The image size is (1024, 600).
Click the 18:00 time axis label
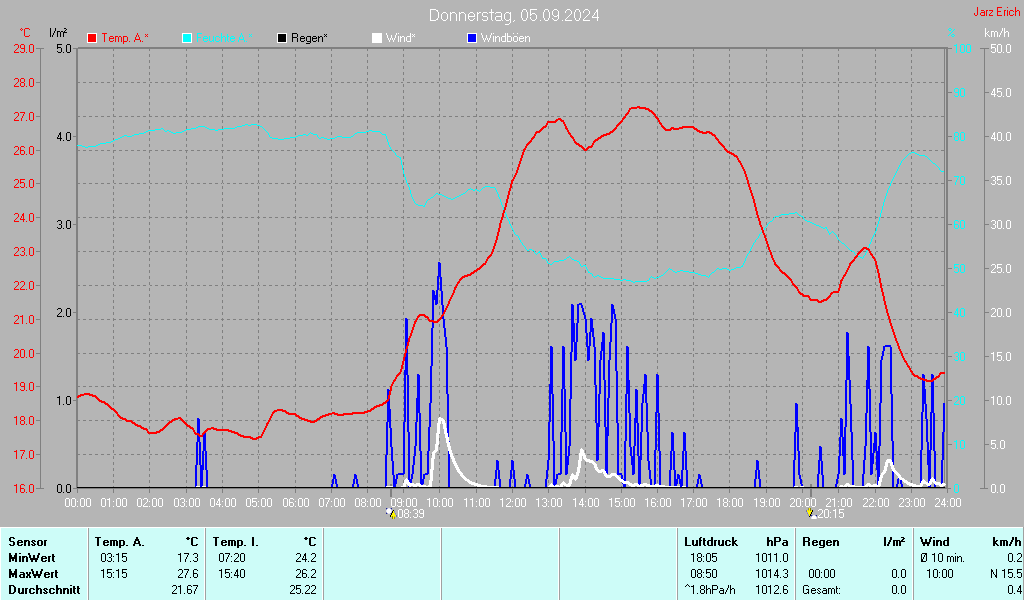[730, 502]
